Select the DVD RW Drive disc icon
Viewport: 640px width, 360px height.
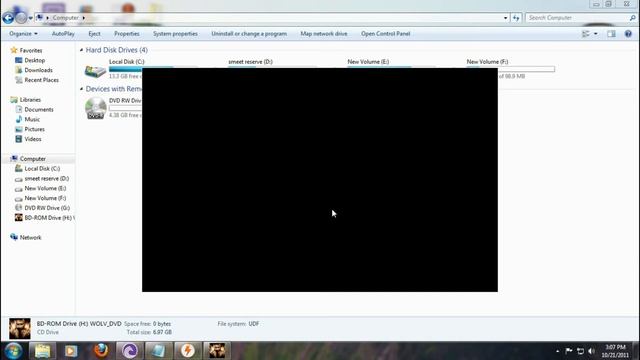coord(96,108)
